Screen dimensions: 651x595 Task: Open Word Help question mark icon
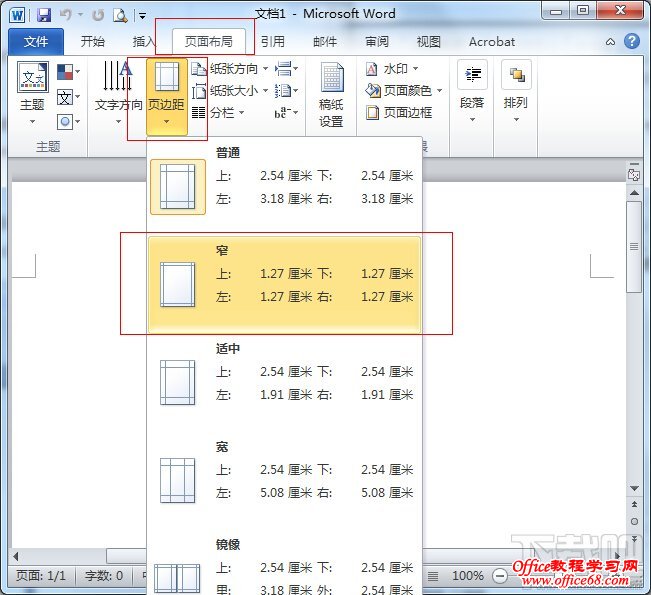click(x=631, y=41)
